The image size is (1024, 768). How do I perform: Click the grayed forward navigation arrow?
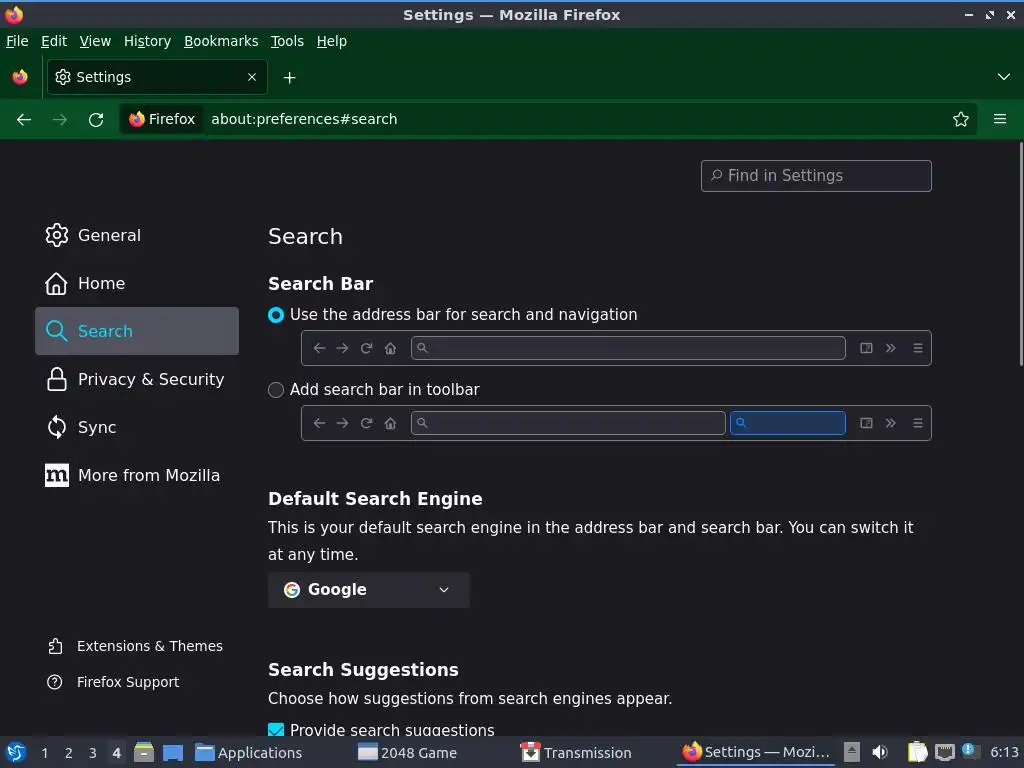point(59,120)
